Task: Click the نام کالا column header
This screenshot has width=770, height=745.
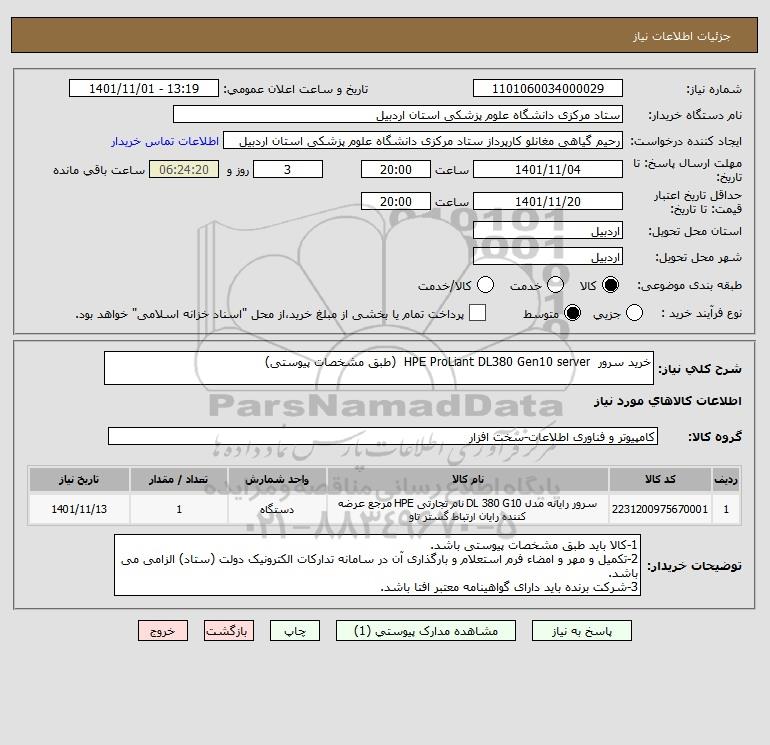Action: [x=468, y=480]
